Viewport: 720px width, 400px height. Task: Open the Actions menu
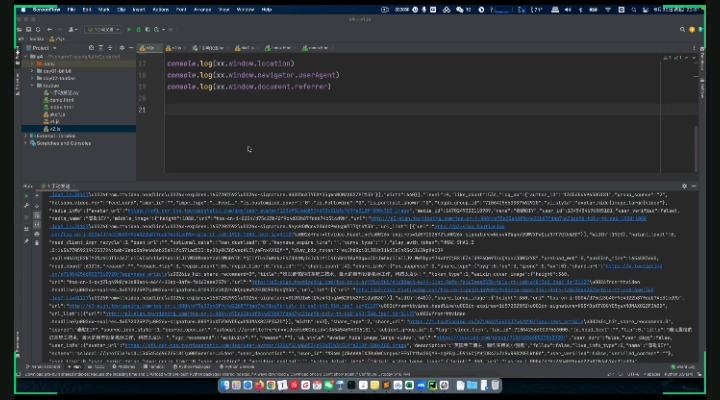pos(161,10)
